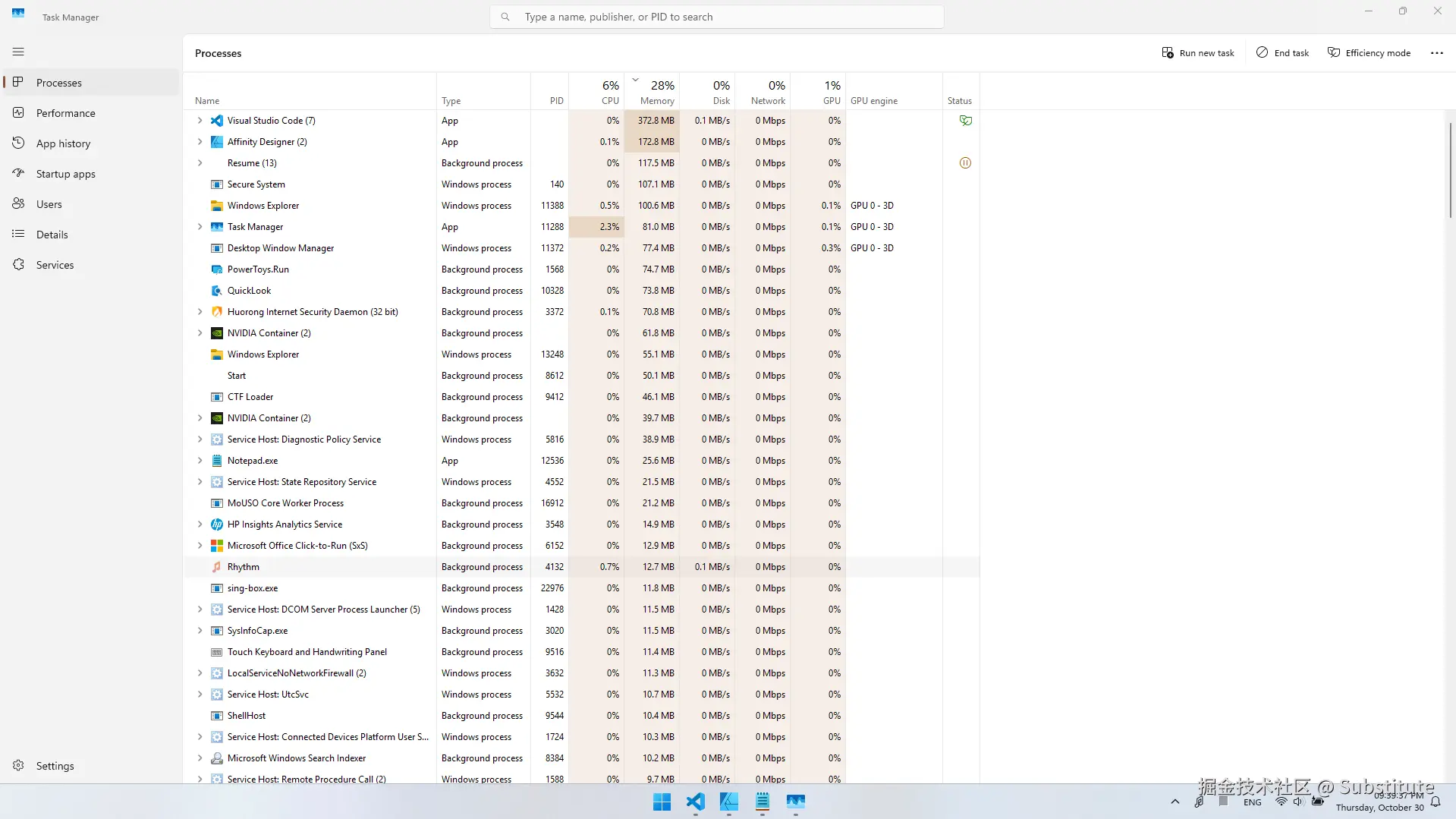Switch to the Performance page
This screenshot has height=819, width=1456.
point(65,113)
